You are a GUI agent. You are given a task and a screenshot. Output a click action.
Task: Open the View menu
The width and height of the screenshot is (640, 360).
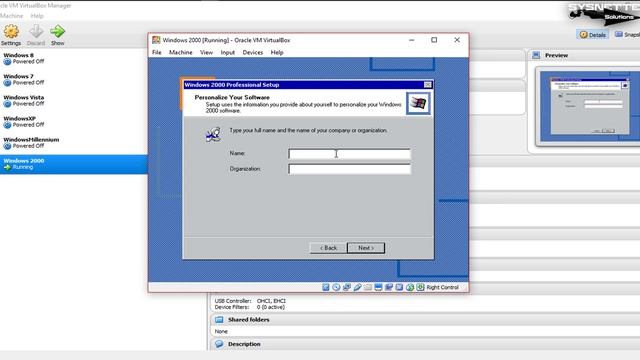(x=206, y=53)
